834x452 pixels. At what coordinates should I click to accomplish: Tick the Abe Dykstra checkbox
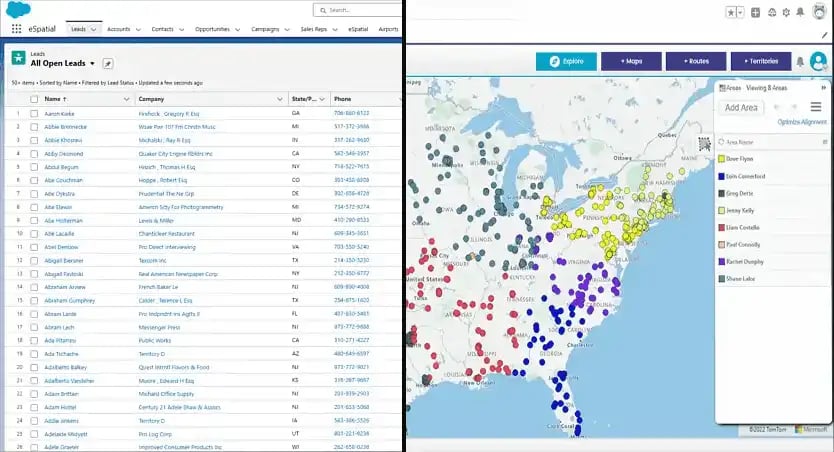(x=34, y=194)
